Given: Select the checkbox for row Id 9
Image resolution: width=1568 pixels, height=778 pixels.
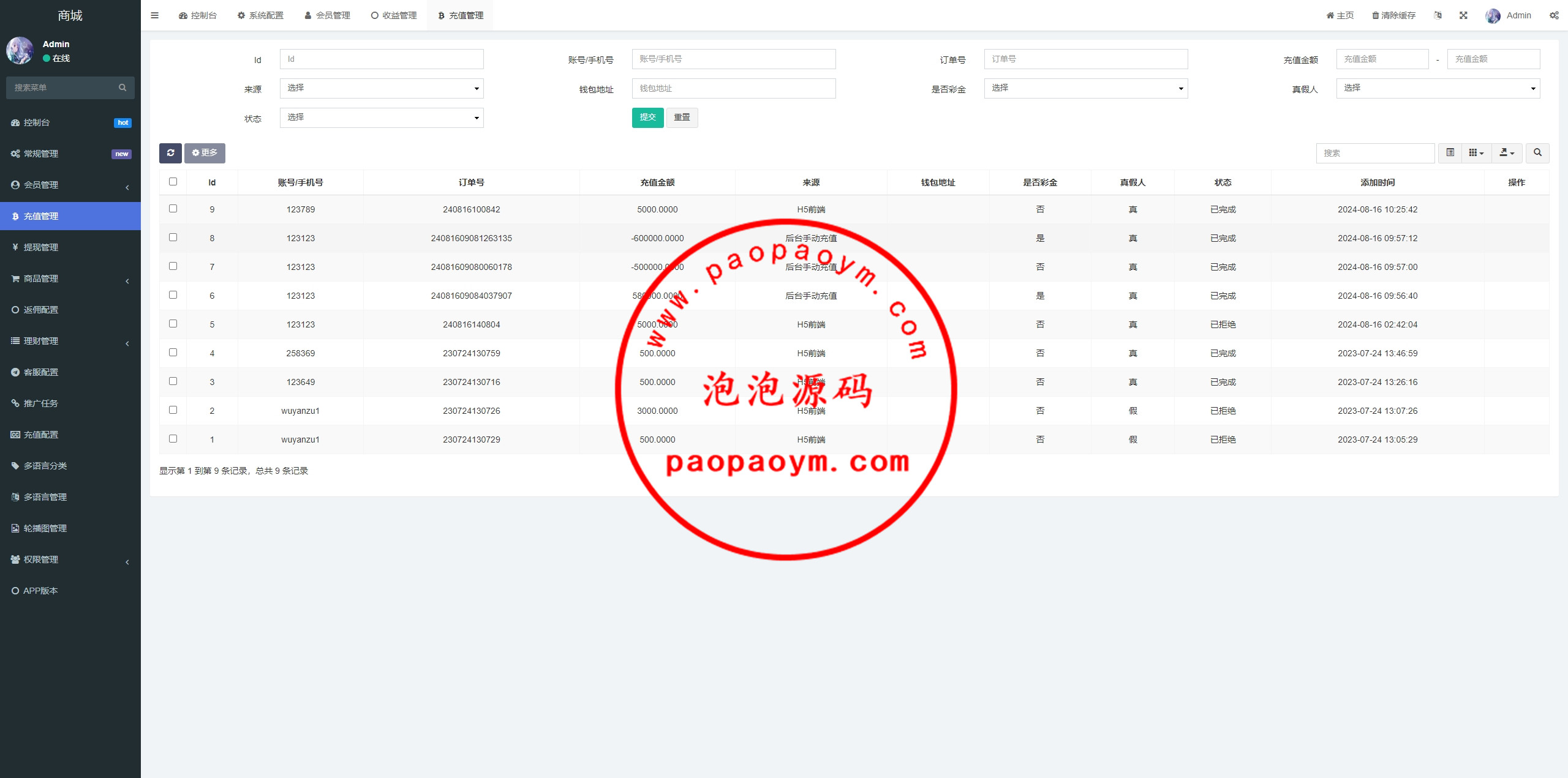Looking at the screenshot, I should coord(173,209).
